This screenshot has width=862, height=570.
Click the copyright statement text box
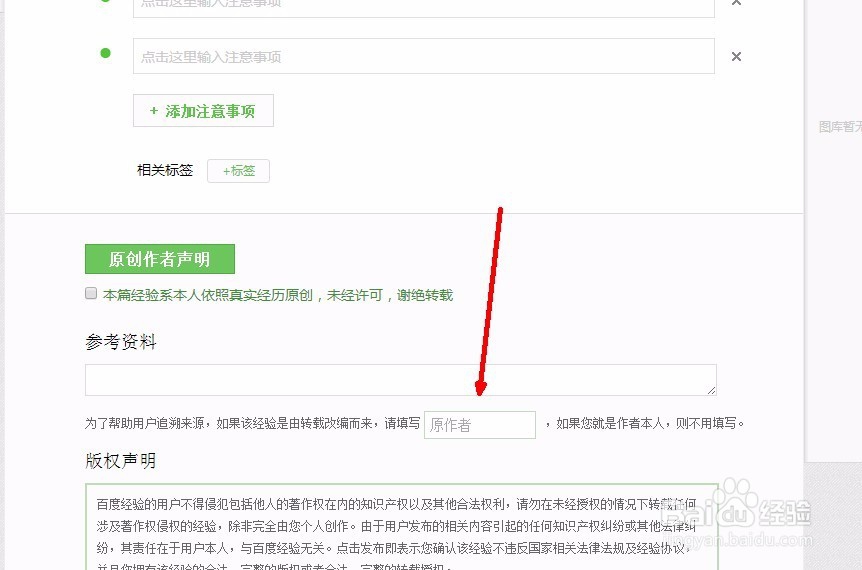point(402,527)
